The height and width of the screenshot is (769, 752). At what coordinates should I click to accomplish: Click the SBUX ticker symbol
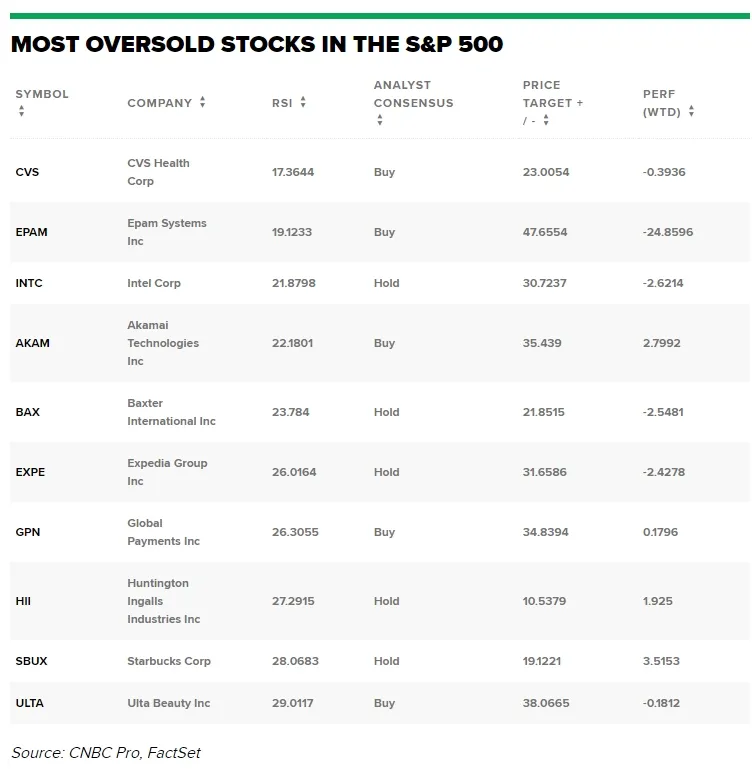click(31, 661)
